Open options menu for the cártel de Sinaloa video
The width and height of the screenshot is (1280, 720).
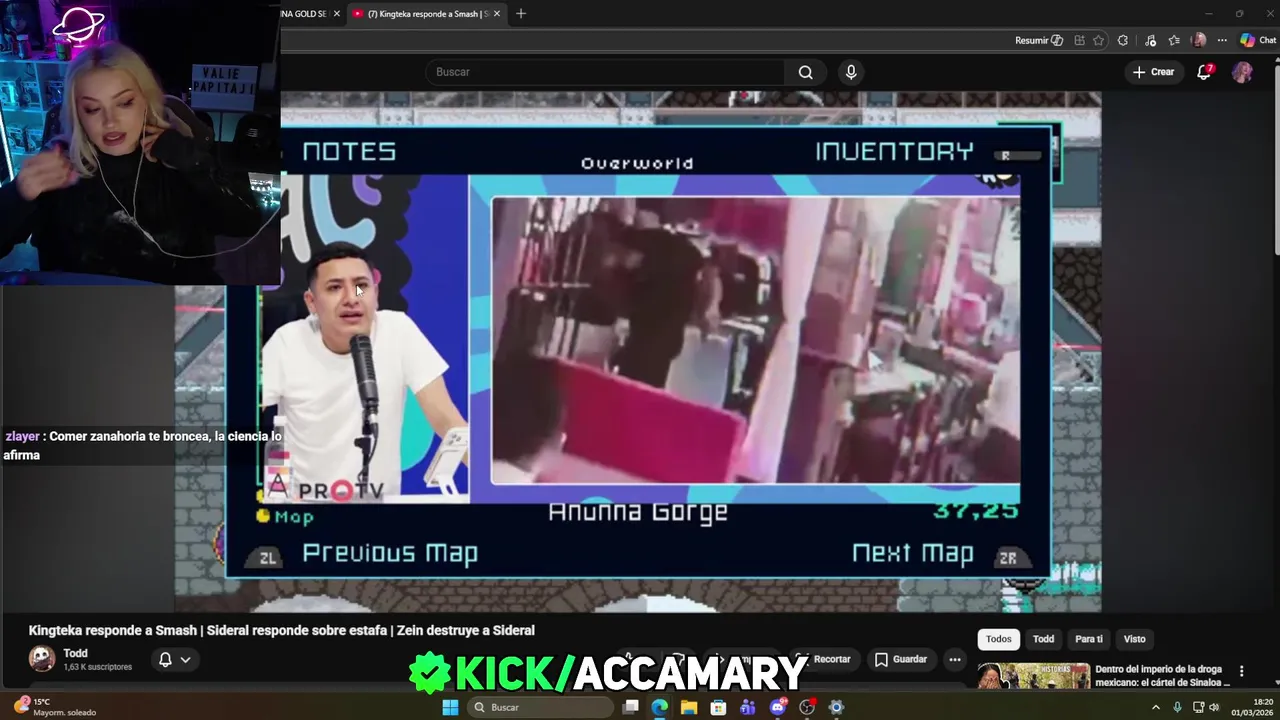coord(1241,671)
